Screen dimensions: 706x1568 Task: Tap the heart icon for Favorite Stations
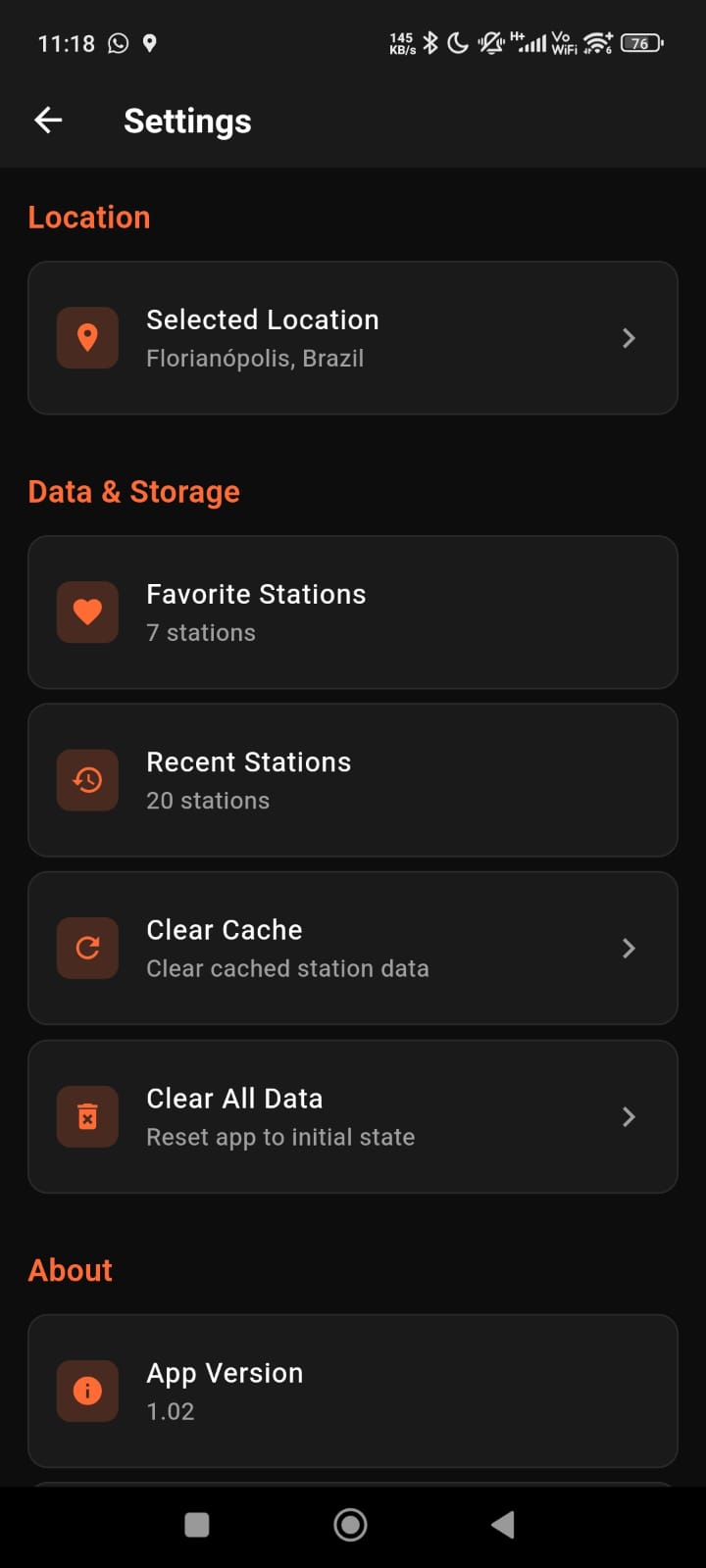(87, 612)
